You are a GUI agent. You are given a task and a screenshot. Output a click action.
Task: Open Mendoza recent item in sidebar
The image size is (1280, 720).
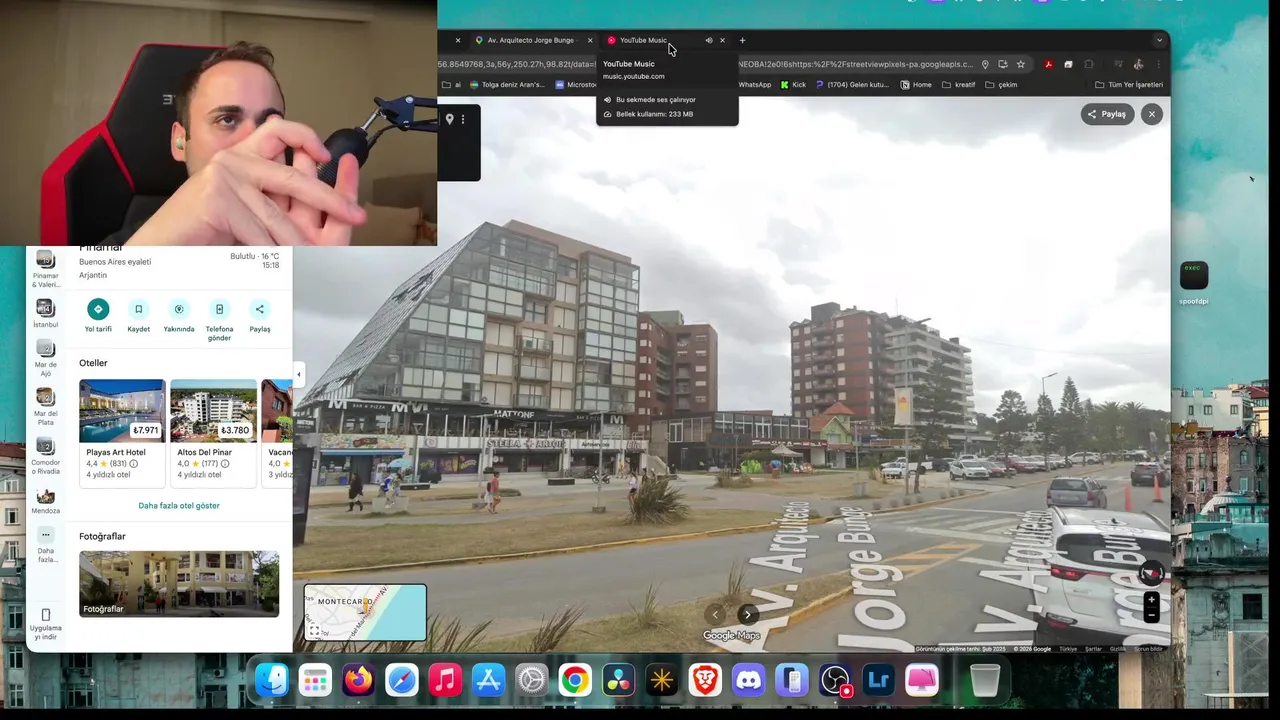[x=46, y=501]
